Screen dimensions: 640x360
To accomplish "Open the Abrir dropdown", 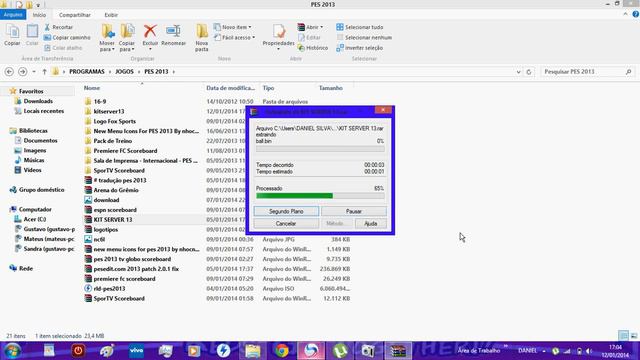I will (x=310, y=27).
